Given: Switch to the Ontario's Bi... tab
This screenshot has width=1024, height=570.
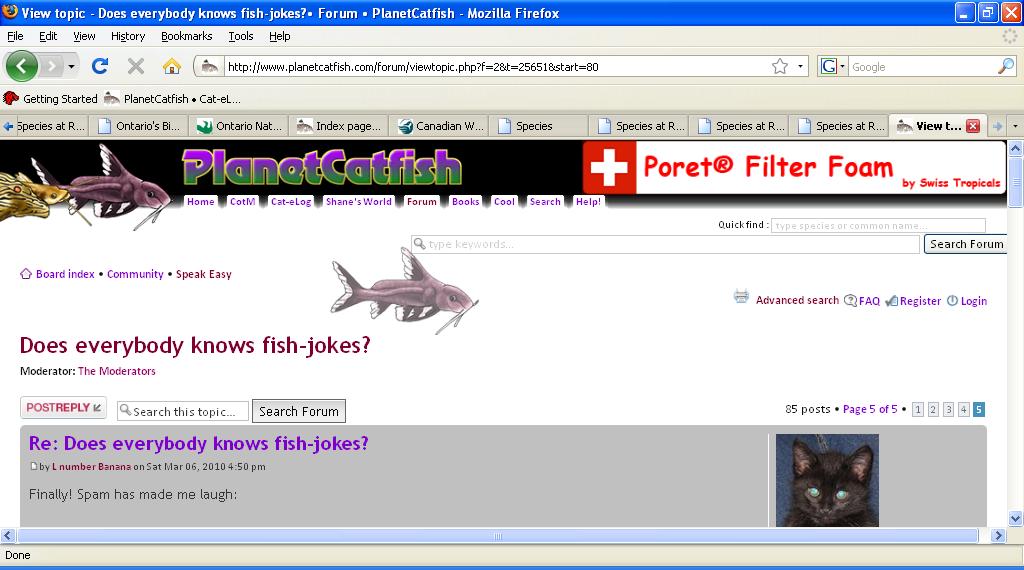Looking at the screenshot, I should (x=138, y=126).
